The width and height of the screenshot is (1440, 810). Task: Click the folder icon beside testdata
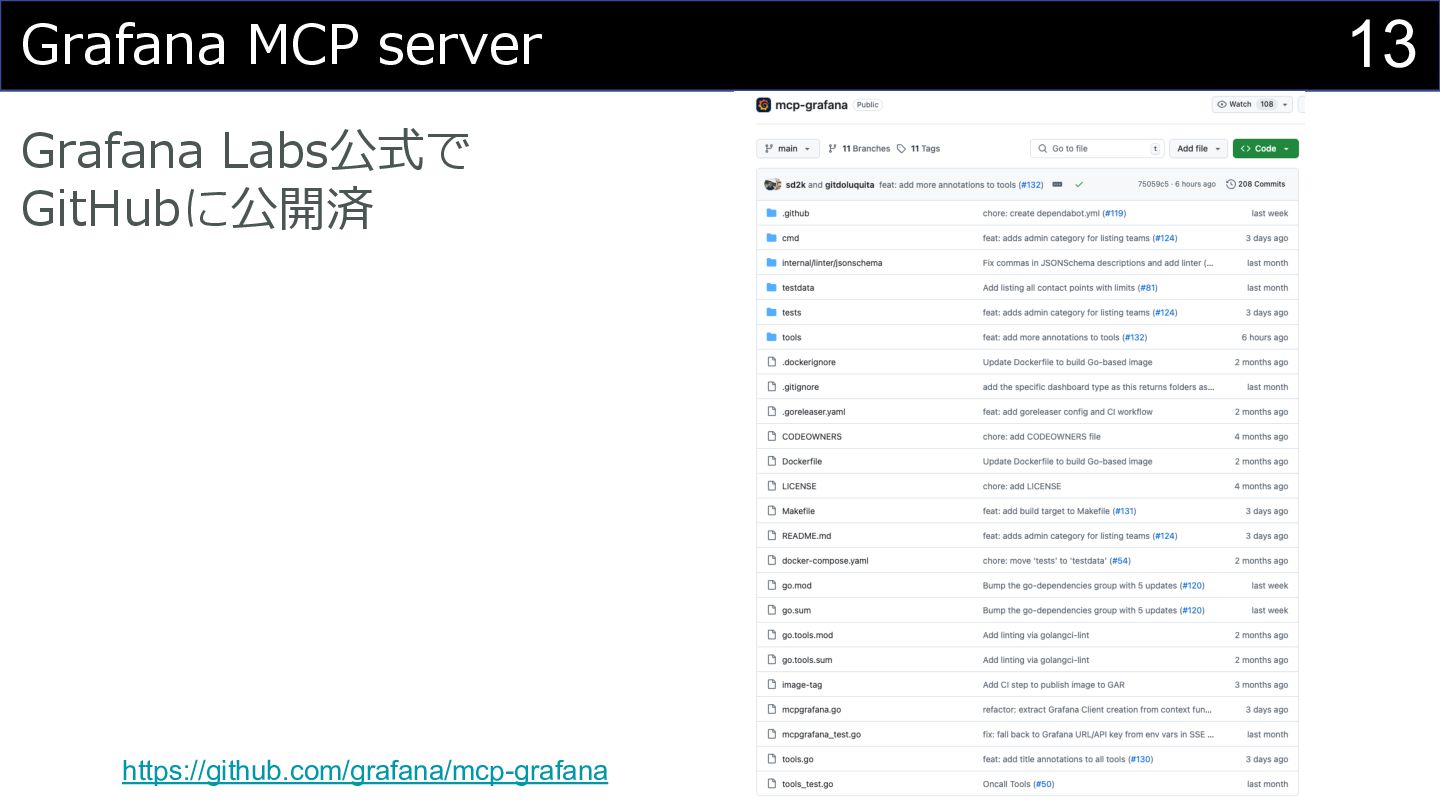771,287
